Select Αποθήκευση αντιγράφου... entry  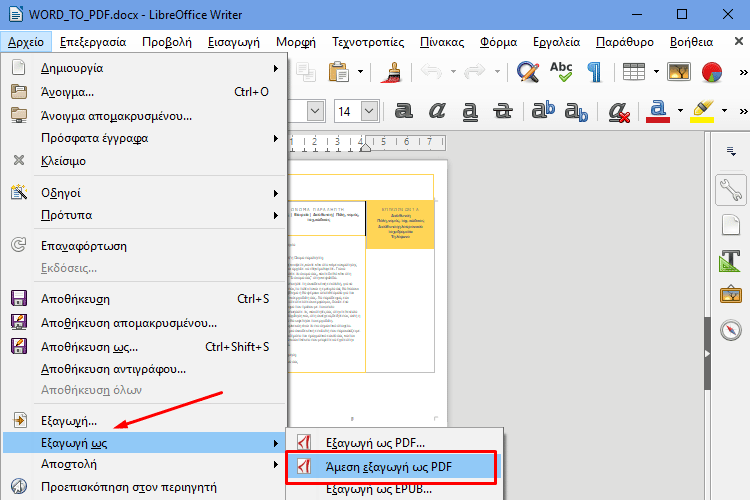pos(144,369)
